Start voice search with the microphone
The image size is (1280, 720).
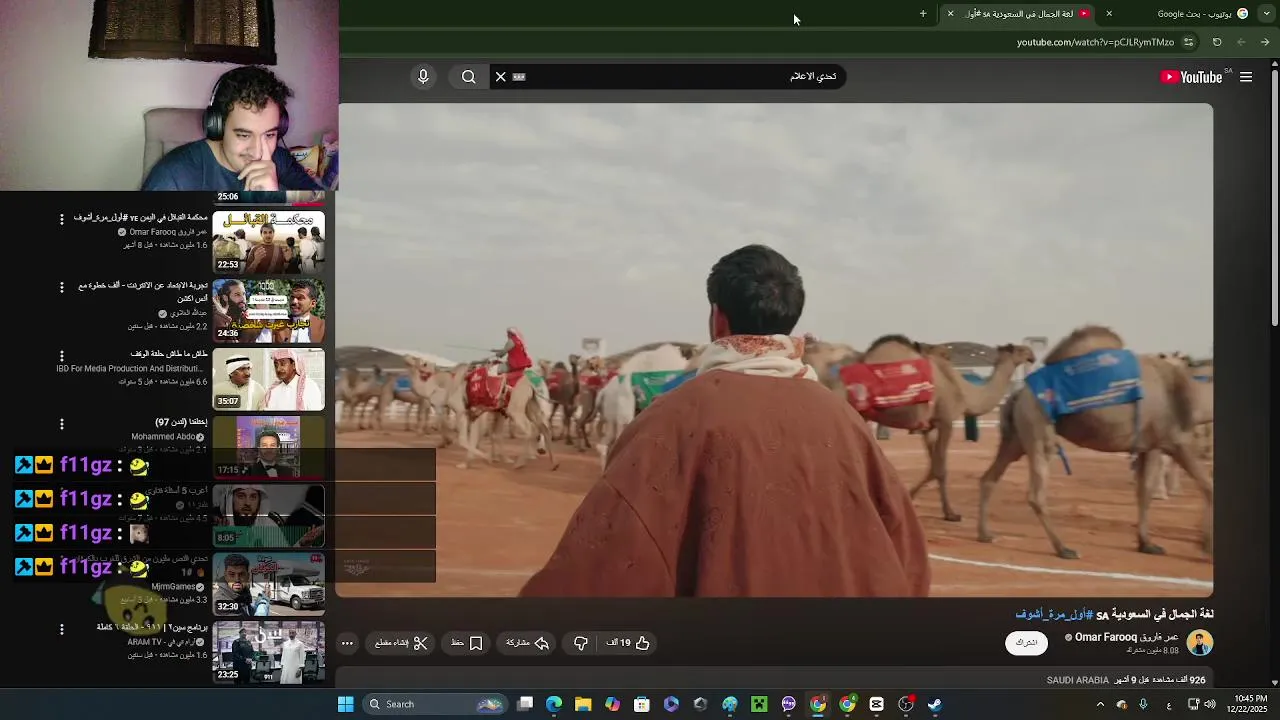click(x=423, y=77)
